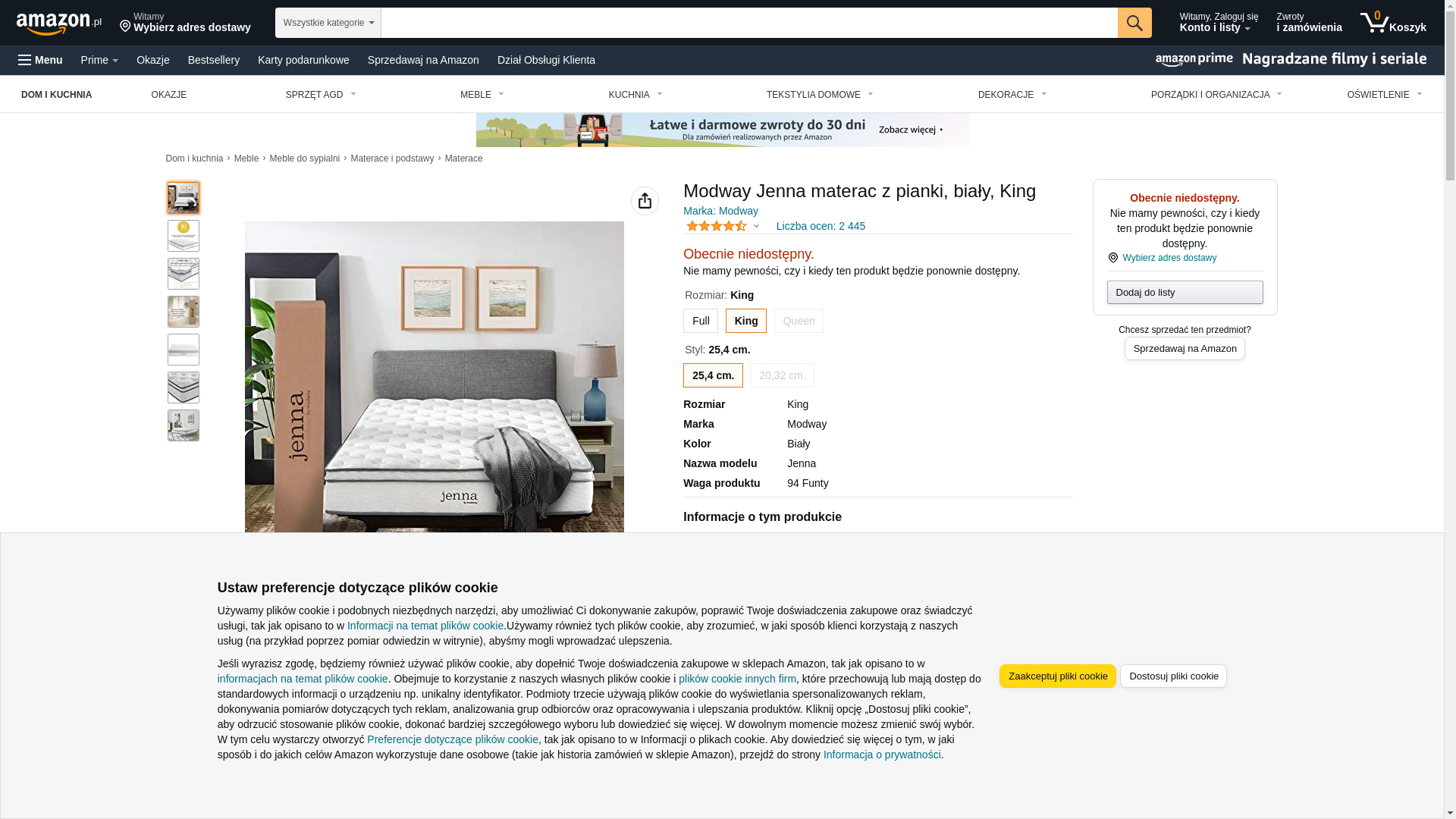Viewport: 1456px width, 819px height.
Task: Expand the MEBLE category dropdown
Action: click(482, 95)
